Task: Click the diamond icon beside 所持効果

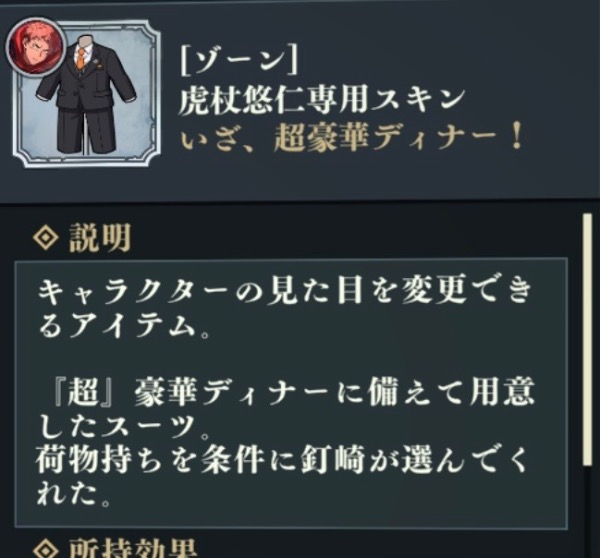Action: pyautogui.click(x=46, y=550)
